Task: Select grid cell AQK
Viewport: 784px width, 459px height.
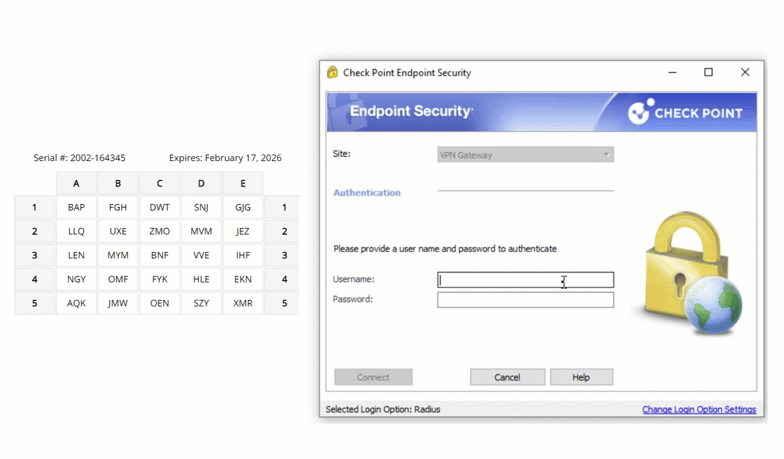Action: [x=76, y=303]
